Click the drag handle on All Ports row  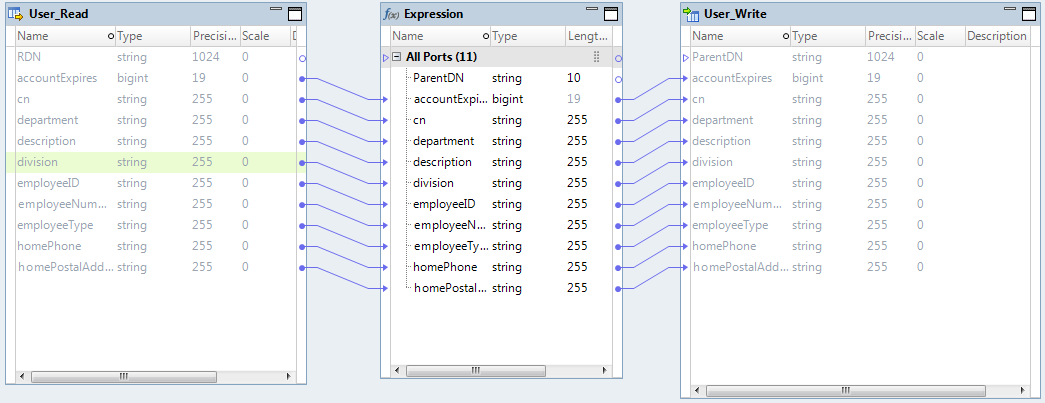pyautogui.click(x=597, y=57)
